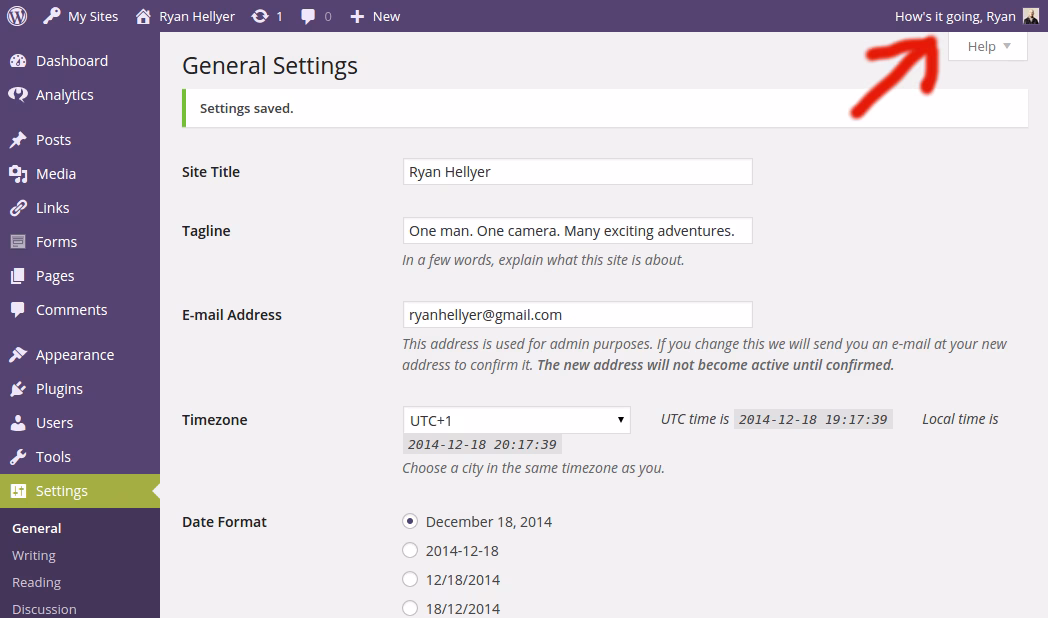Image resolution: width=1048 pixels, height=618 pixels.
Task: Click the New content button in admin bar
Action: click(x=375, y=16)
